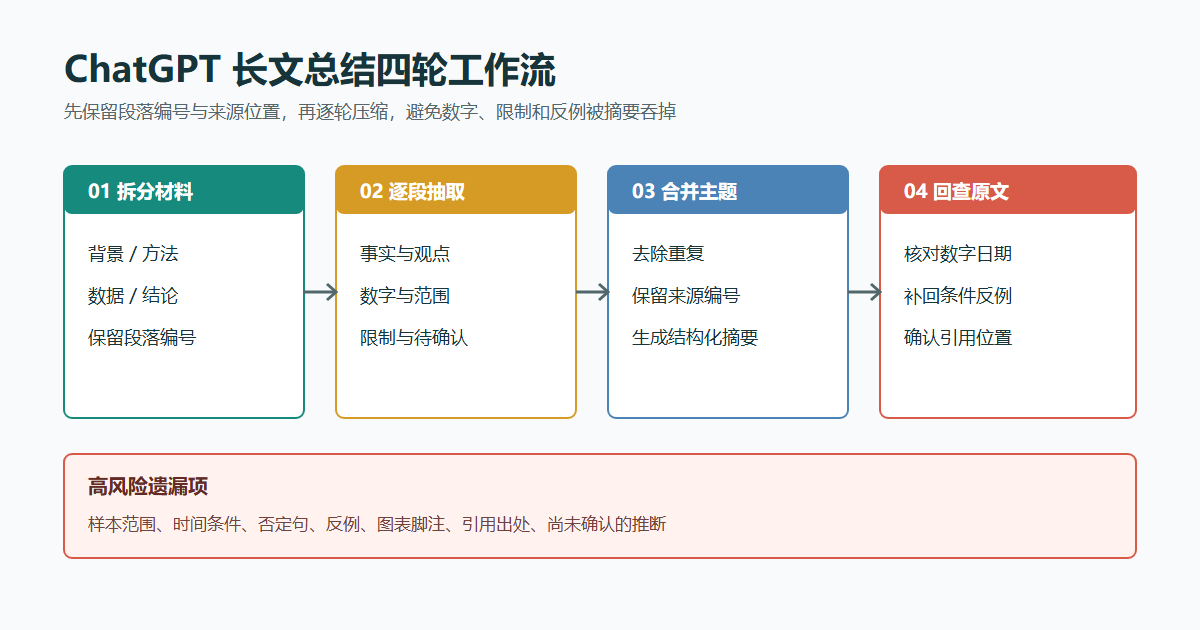Click the title ChatGPT 长文总结四轮工作流

(x=310, y=71)
